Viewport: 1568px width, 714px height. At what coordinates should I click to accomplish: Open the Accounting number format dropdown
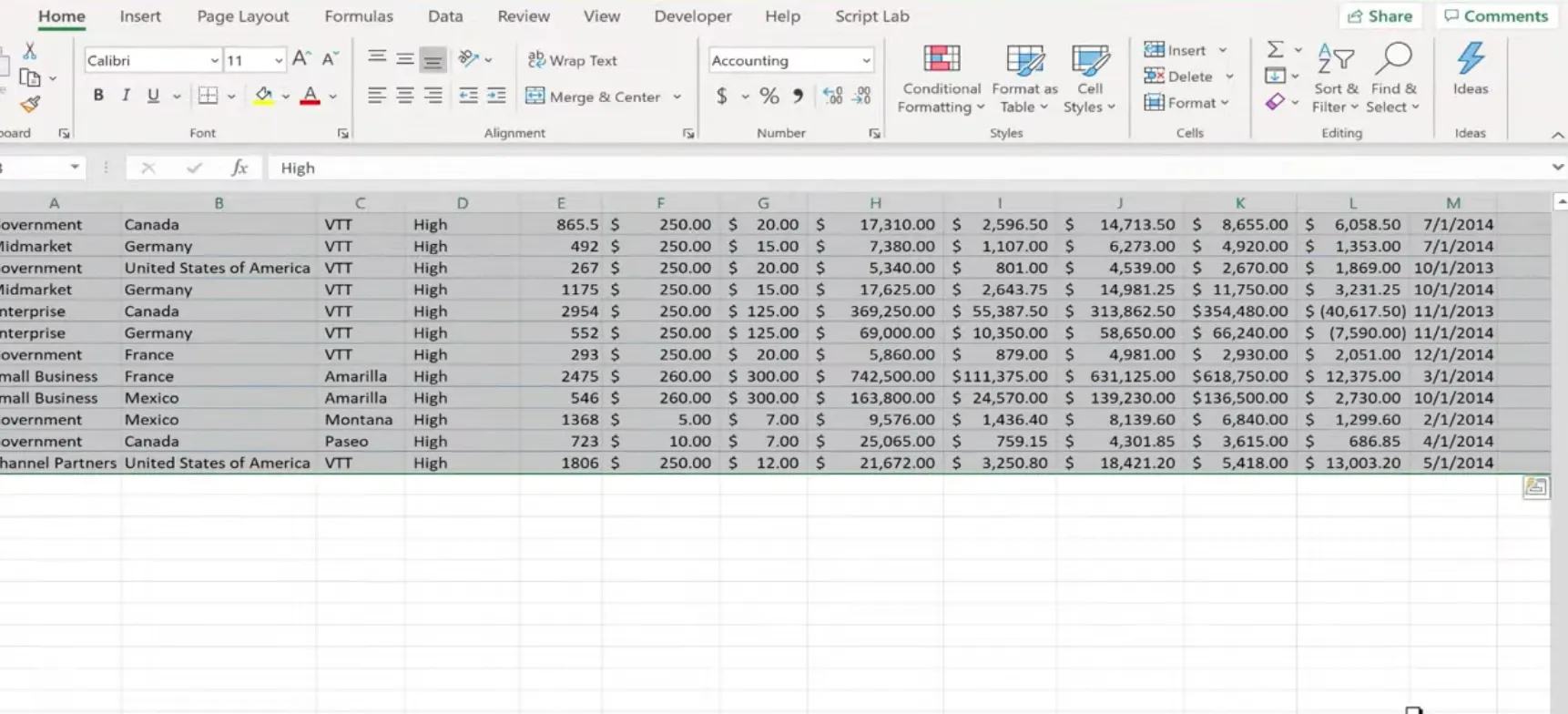click(x=865, y=60)
